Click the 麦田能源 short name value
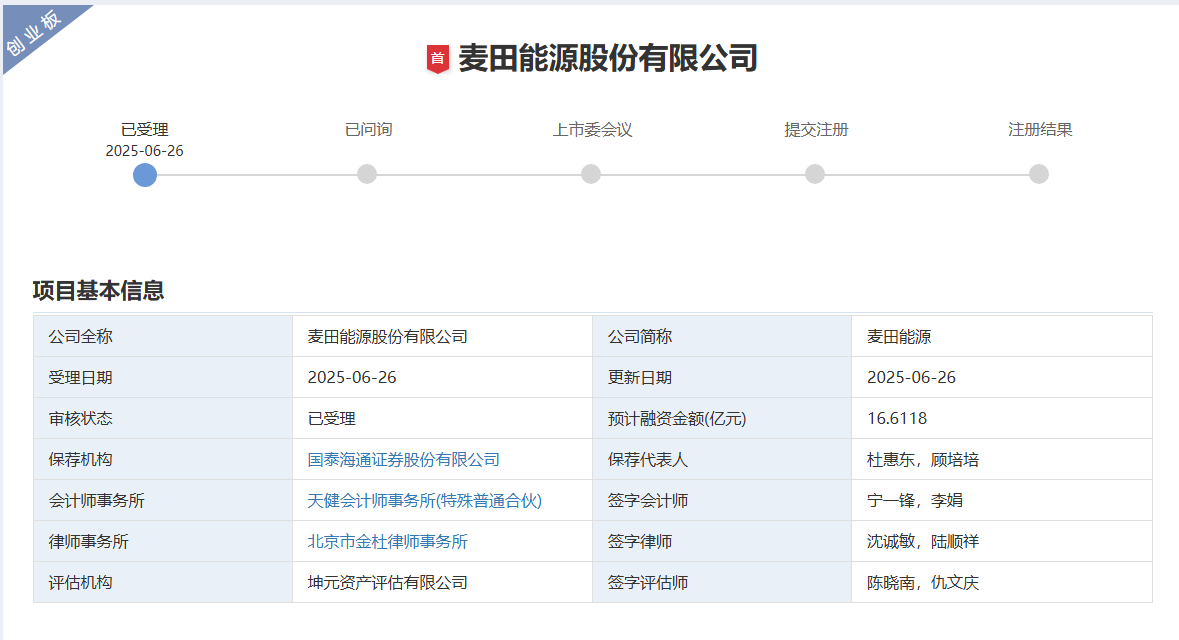This screenshot has width=1179, height=640. pyautogui.click(x=899, y=336)
